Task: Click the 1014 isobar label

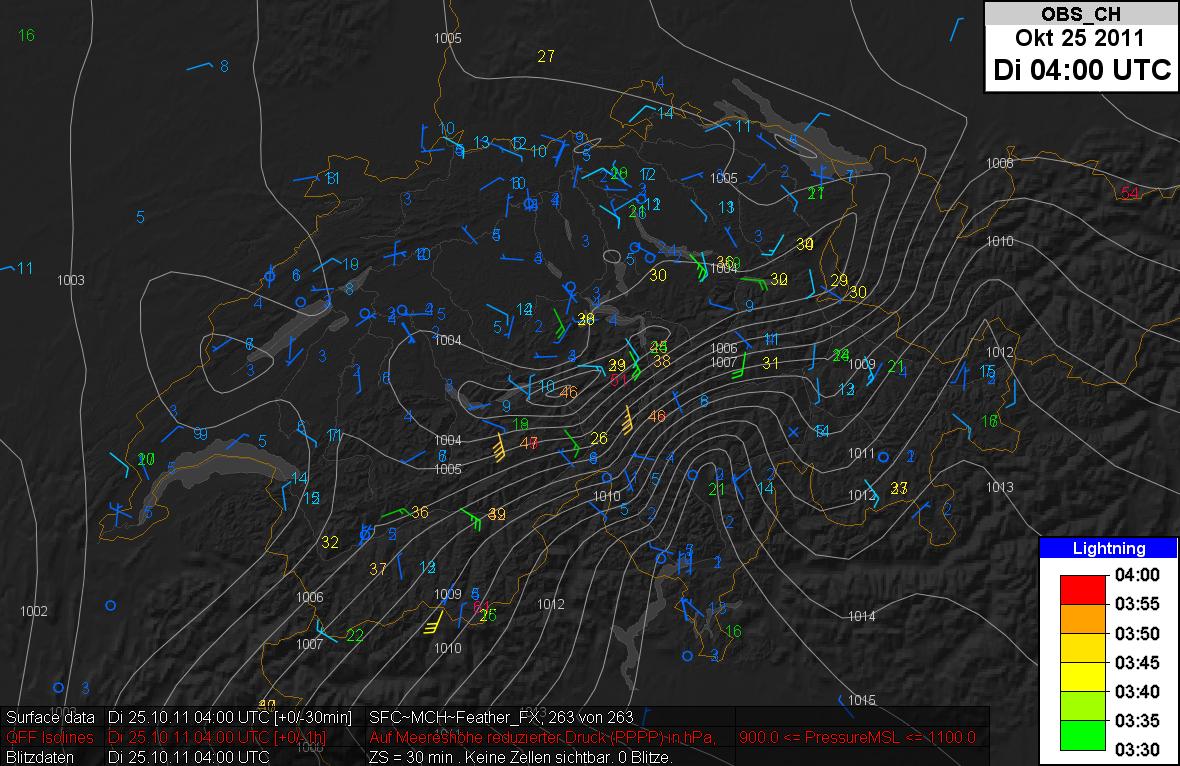Action: click(861, 616)
